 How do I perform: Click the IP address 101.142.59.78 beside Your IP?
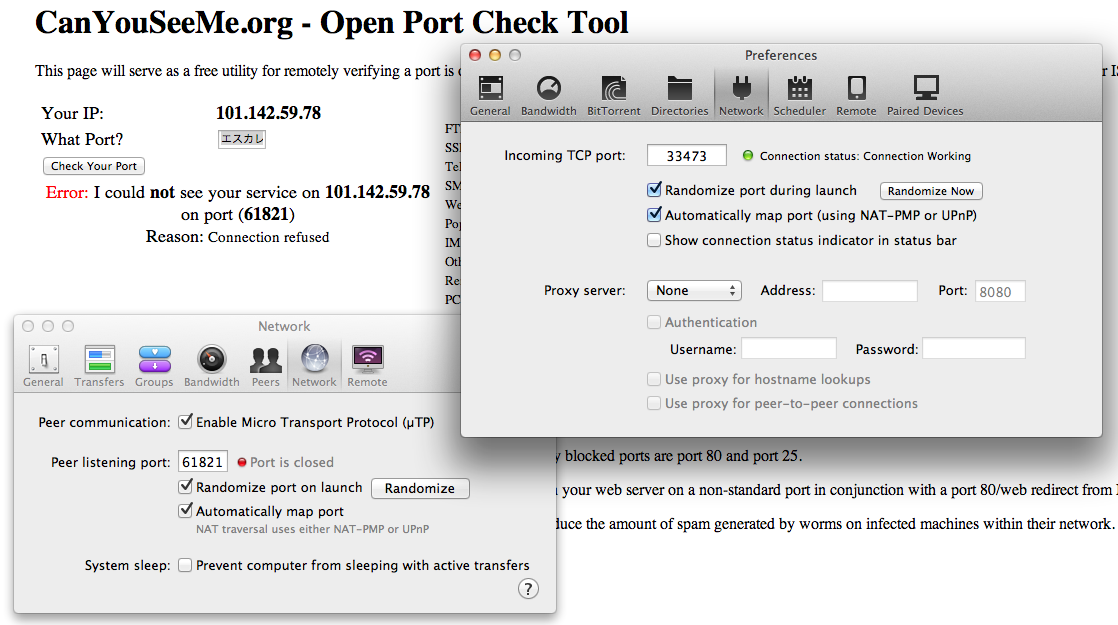coord(268,113)
